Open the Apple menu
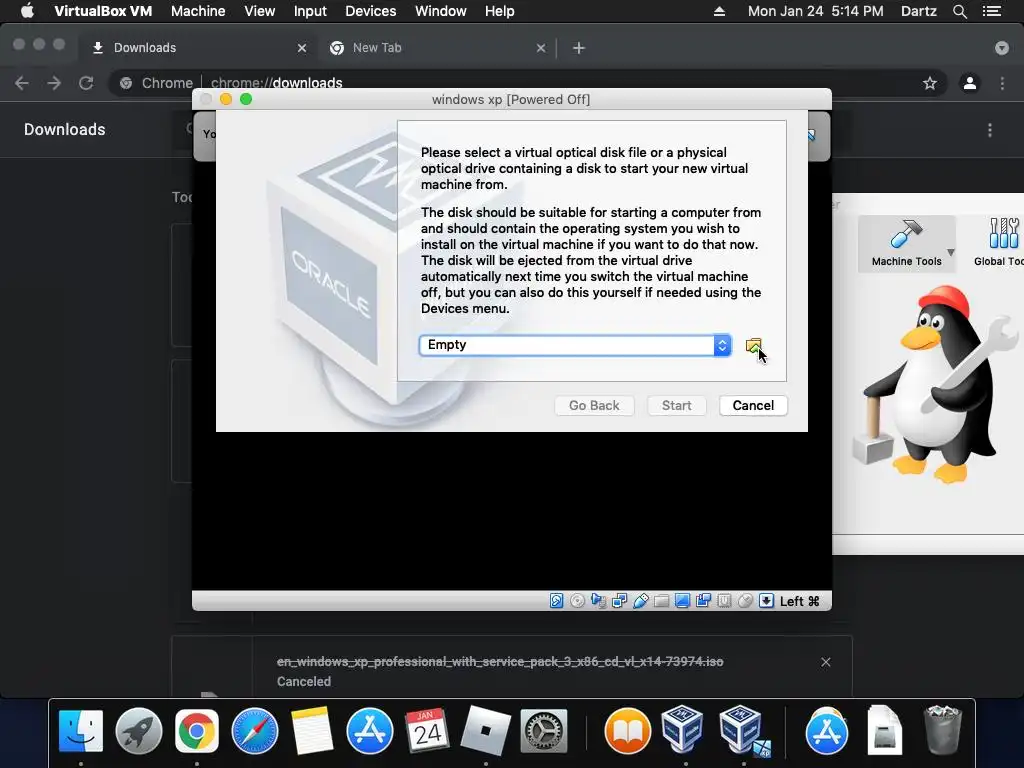 click(x=27, y=11)
